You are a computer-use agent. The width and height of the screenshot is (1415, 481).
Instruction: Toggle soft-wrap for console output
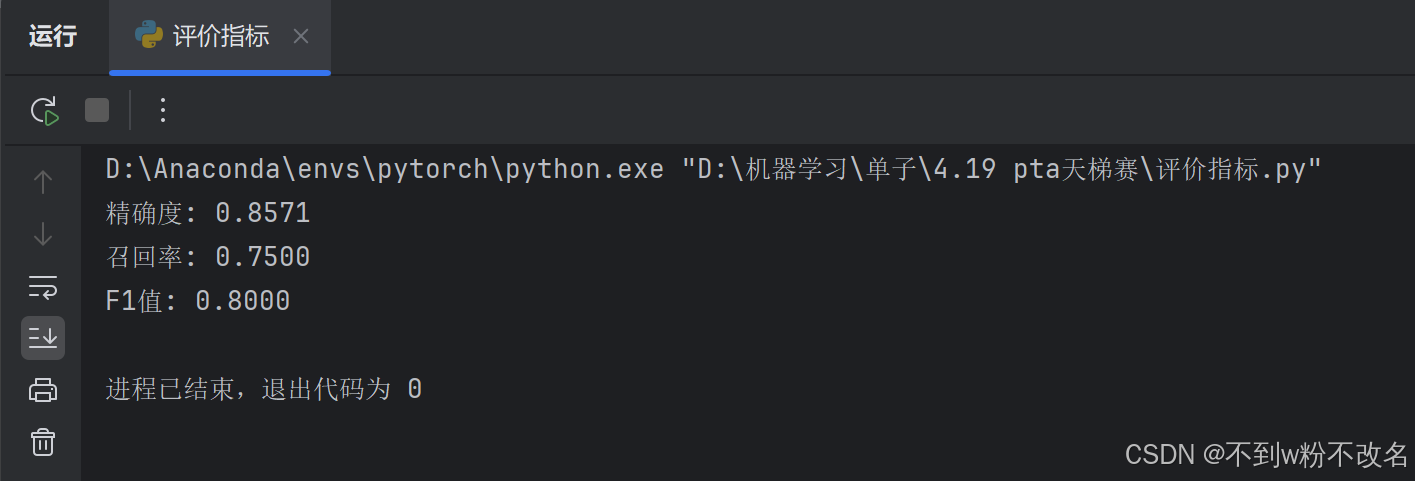[x=43, y=287]
